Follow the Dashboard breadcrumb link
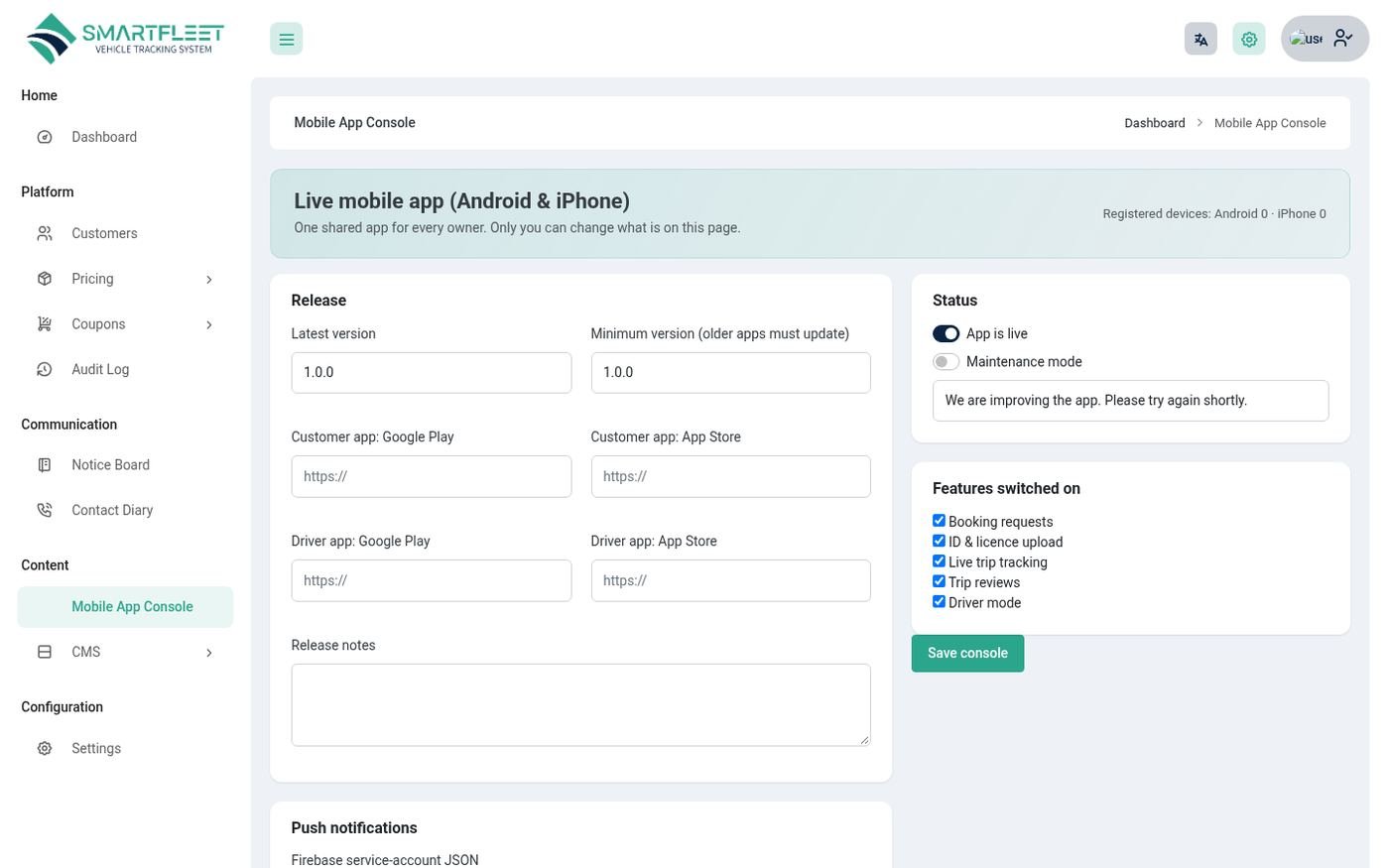Screen dimensions: 1389x868 tap(1154, 123)
